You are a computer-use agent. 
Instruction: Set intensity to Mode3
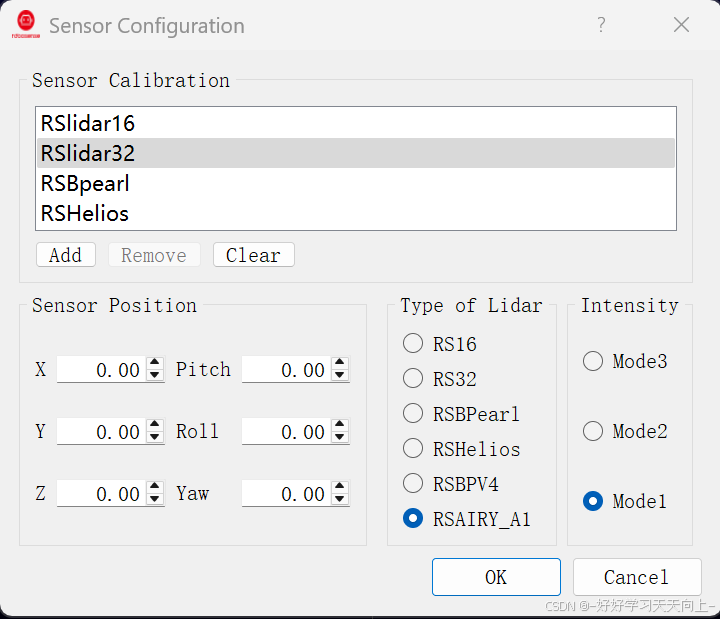click(x=593, y=361)
